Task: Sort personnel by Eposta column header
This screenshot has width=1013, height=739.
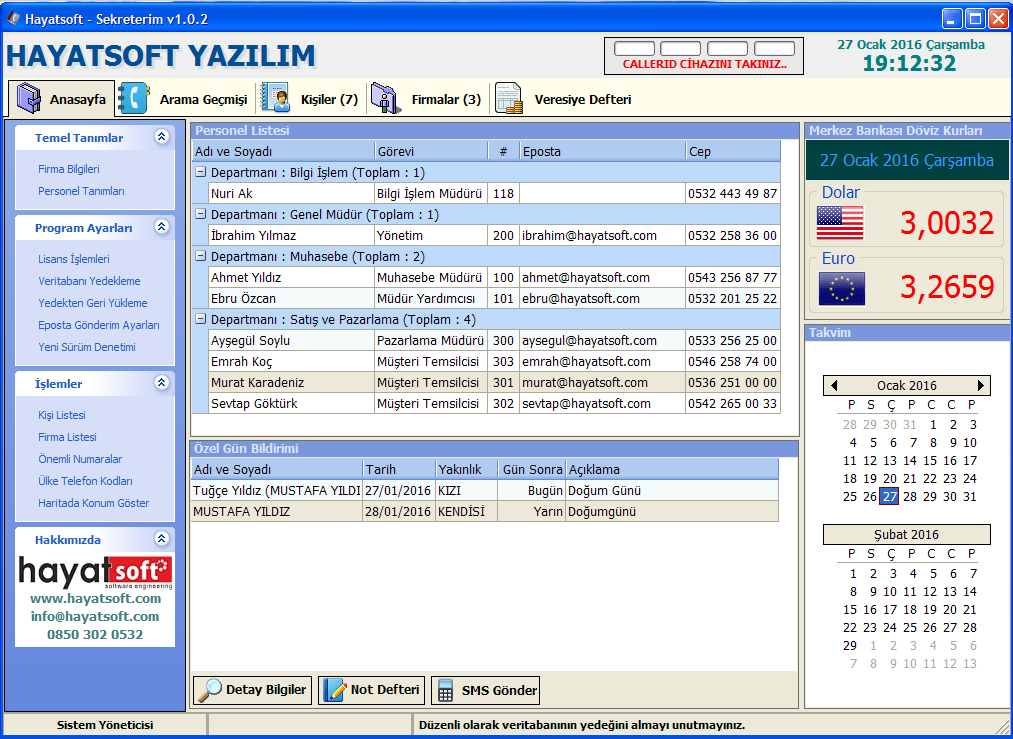Action: point(602,152)
